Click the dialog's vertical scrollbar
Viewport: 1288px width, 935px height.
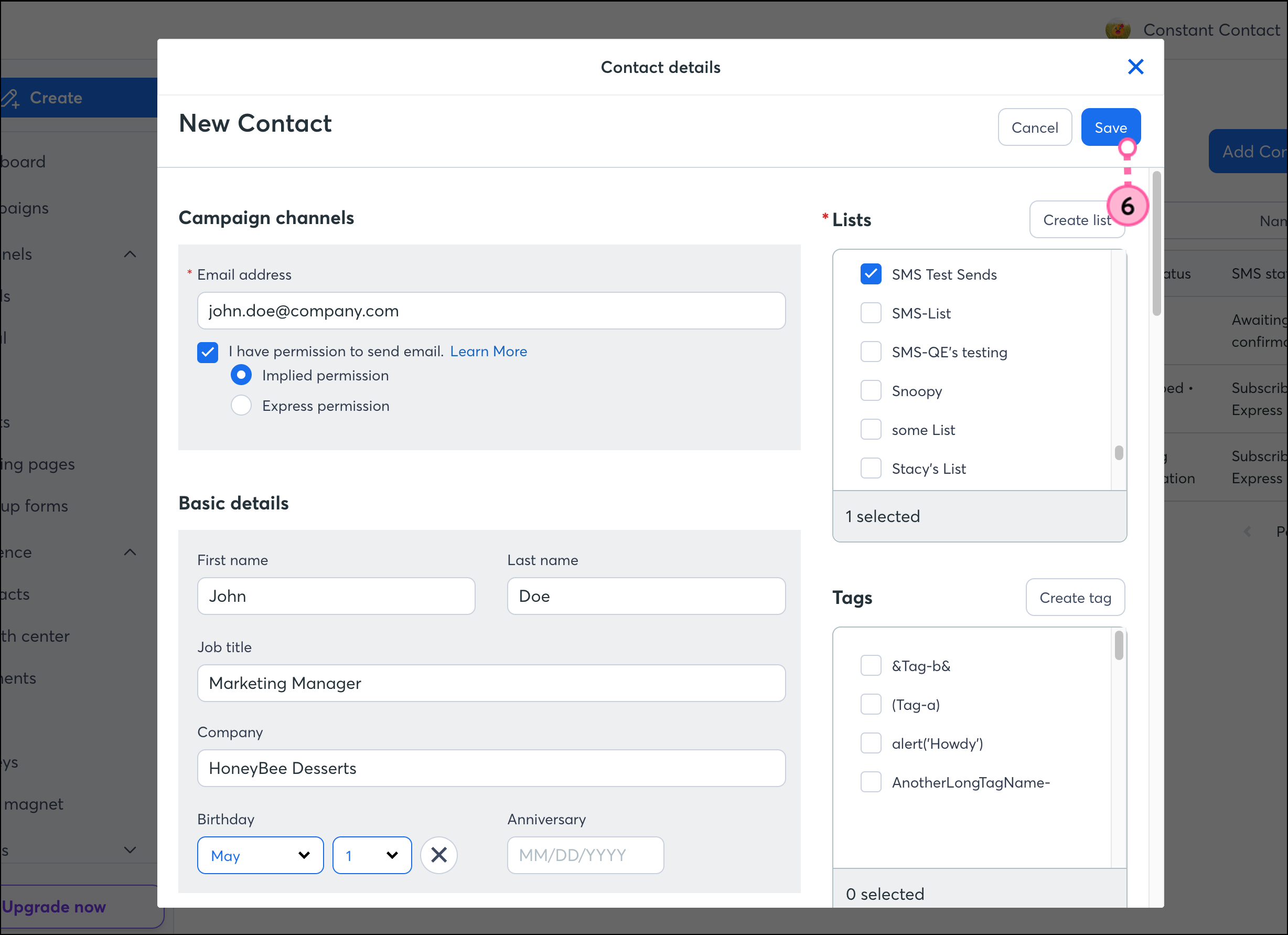tap(1157, 243)
